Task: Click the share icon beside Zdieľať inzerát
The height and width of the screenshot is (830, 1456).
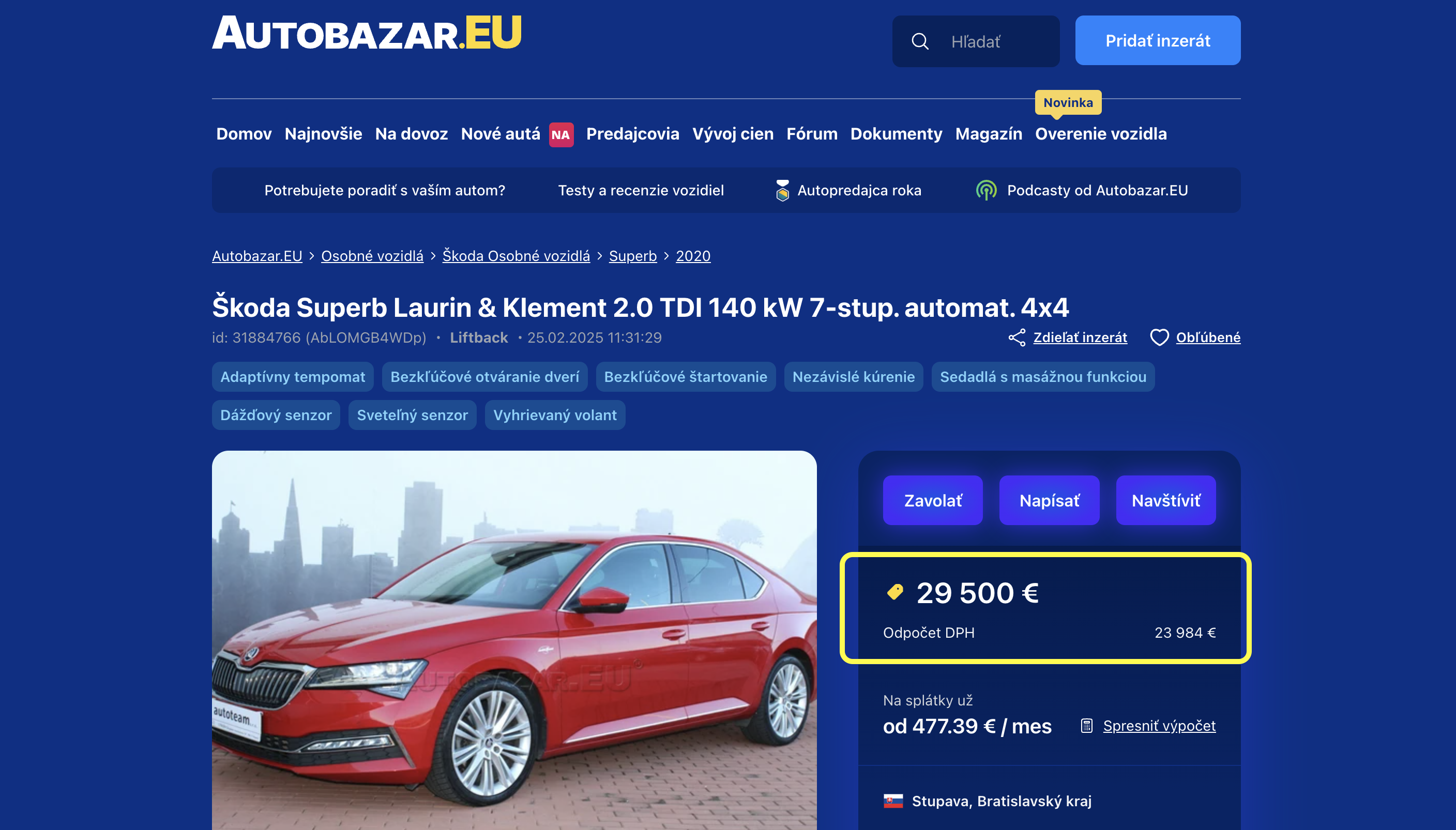Action: click(1017, 337)
